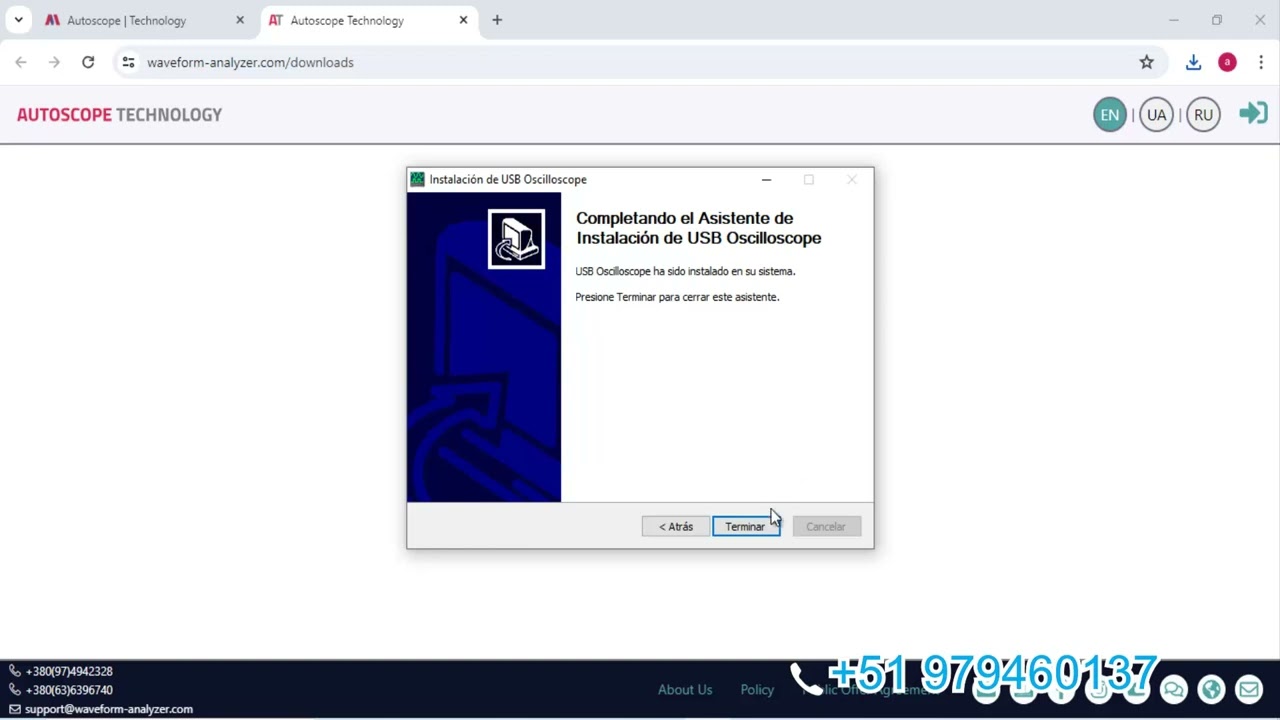Click the envelope mail footer icon
The width and height of the screenshot is (1280, 720).
click(x=1249, y=689)
